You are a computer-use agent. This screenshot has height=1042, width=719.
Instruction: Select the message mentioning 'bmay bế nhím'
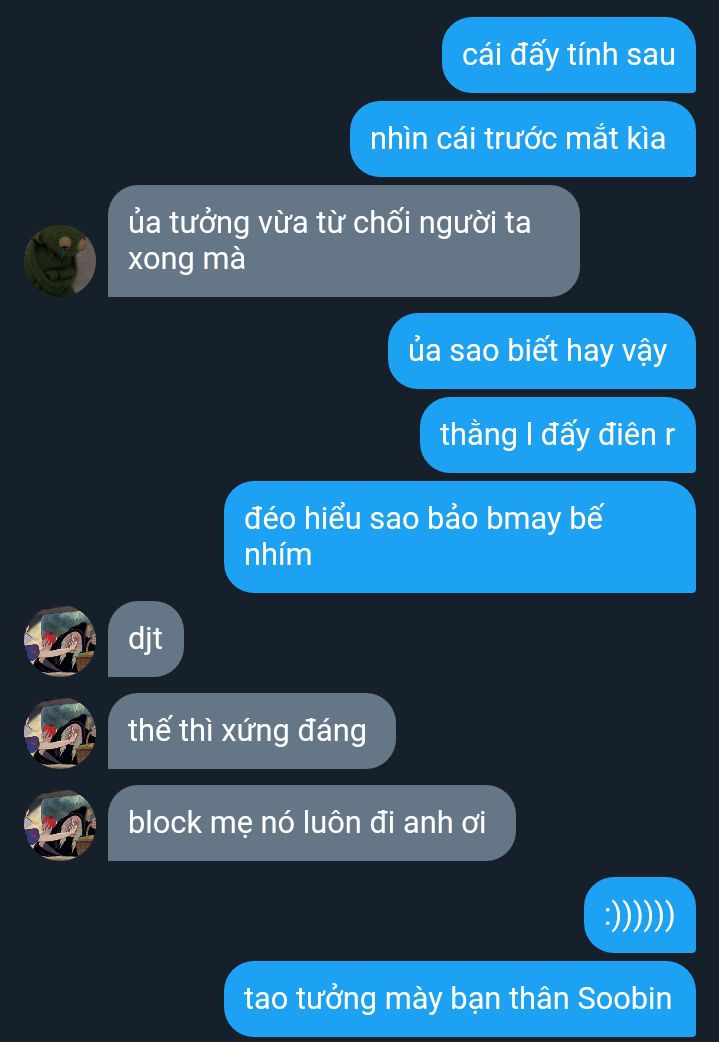pos(460,536)
